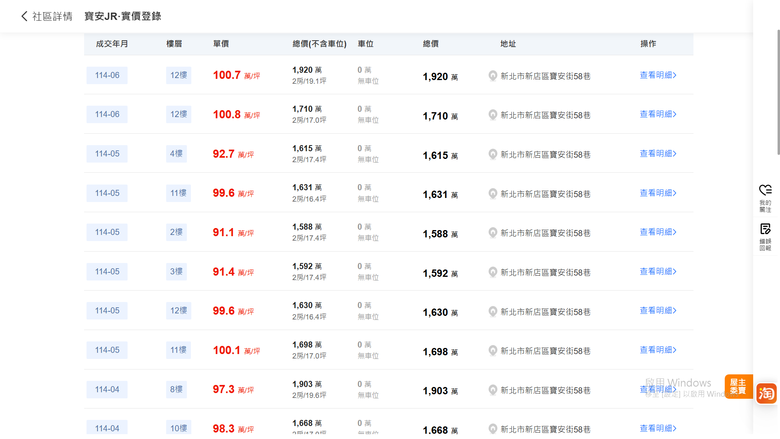Image resolution: width=780 pixels, height=439 pixels.
Task: Click the orange 淘 floating icon
Action: coord(767,393)
